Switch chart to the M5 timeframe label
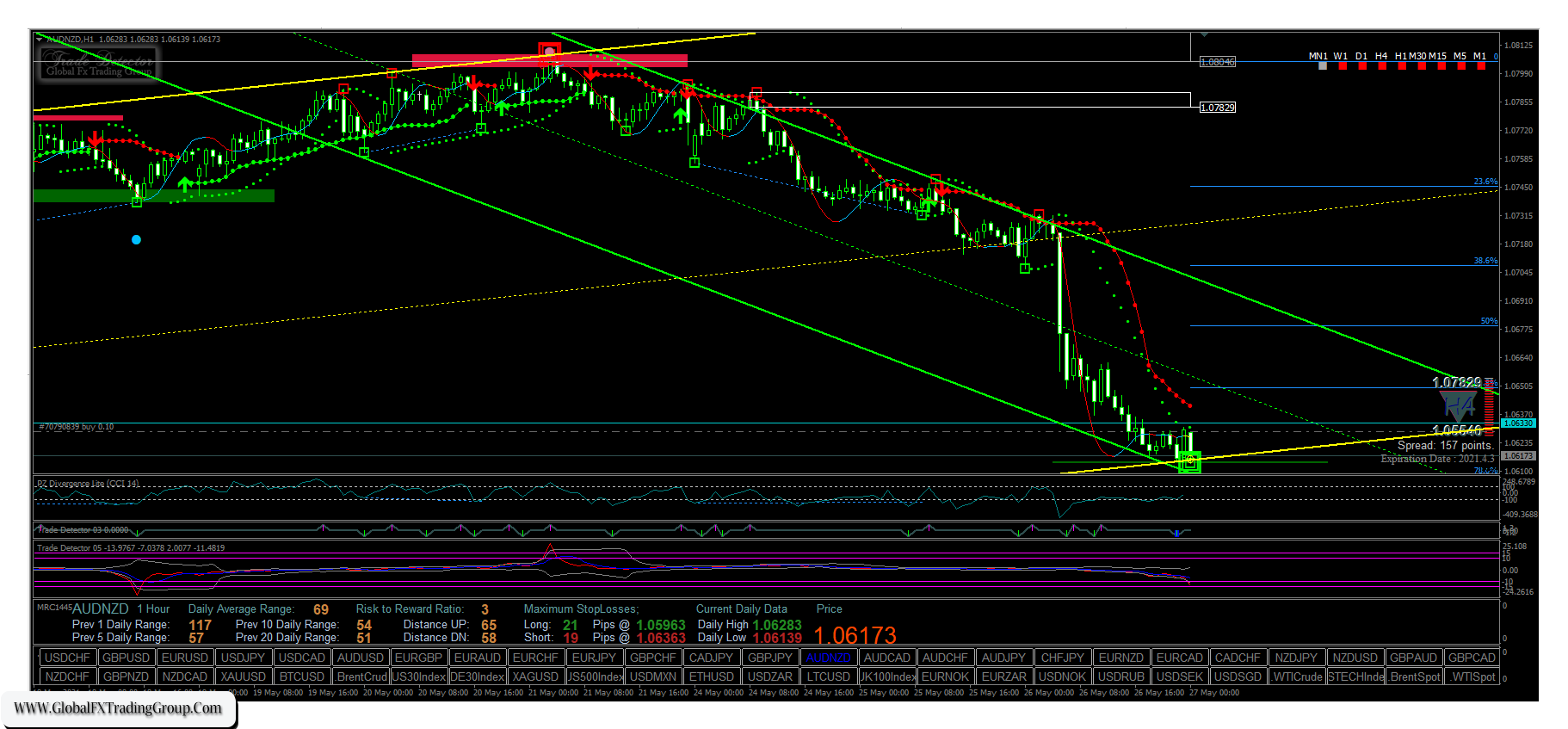Viewport: 1568px width, 729px height. [1460, 56]
